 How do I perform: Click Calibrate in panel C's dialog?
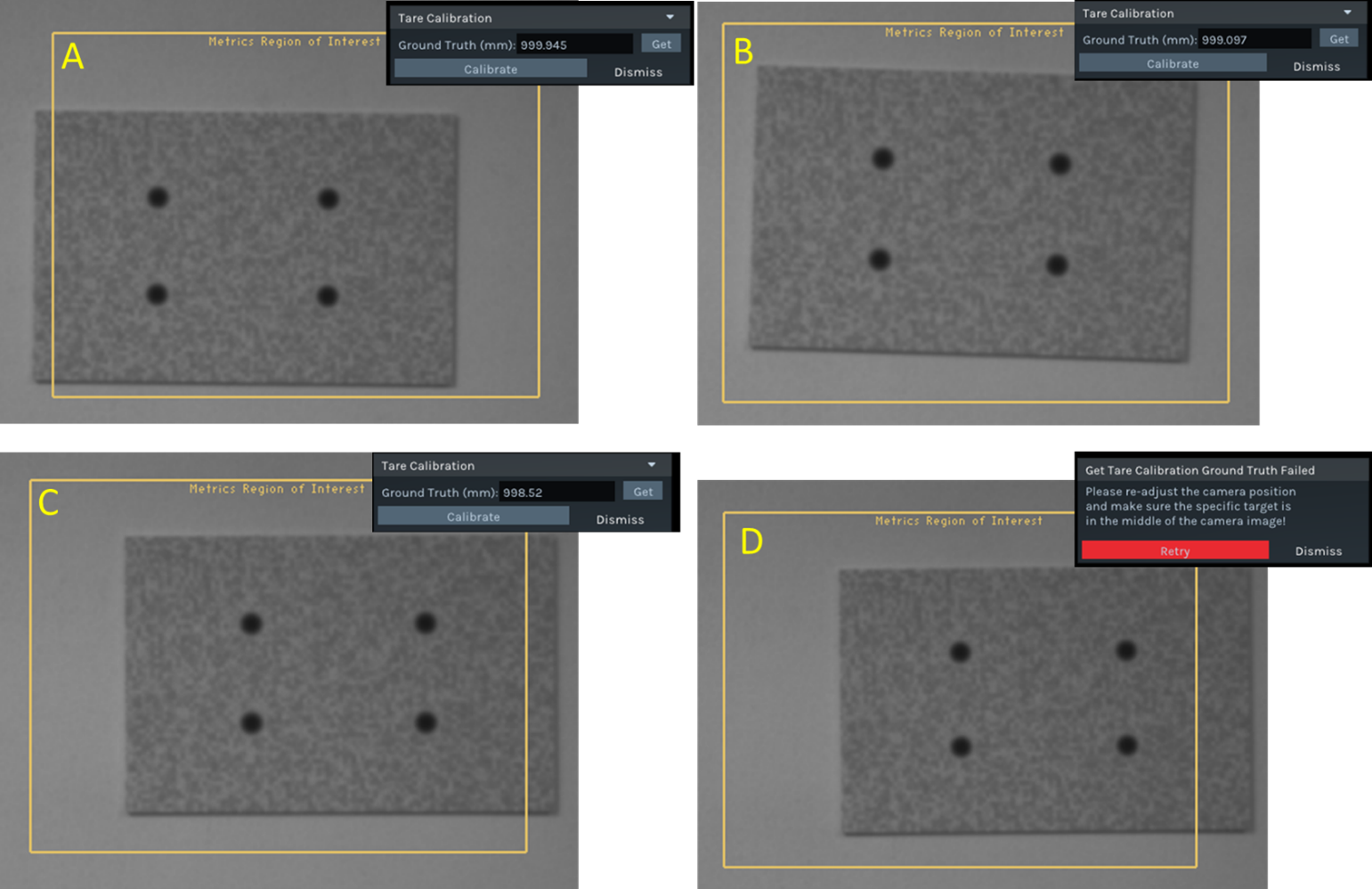[473, 517]
